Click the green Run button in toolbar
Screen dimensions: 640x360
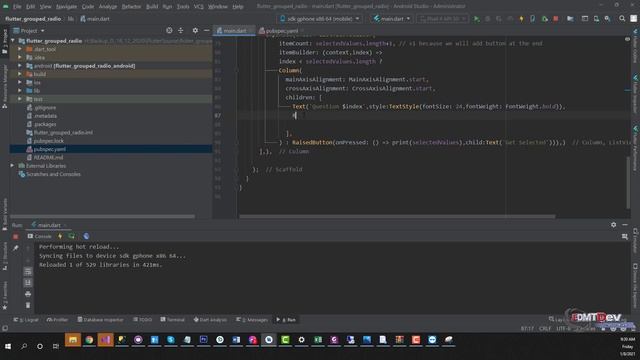tap(476, 19)
